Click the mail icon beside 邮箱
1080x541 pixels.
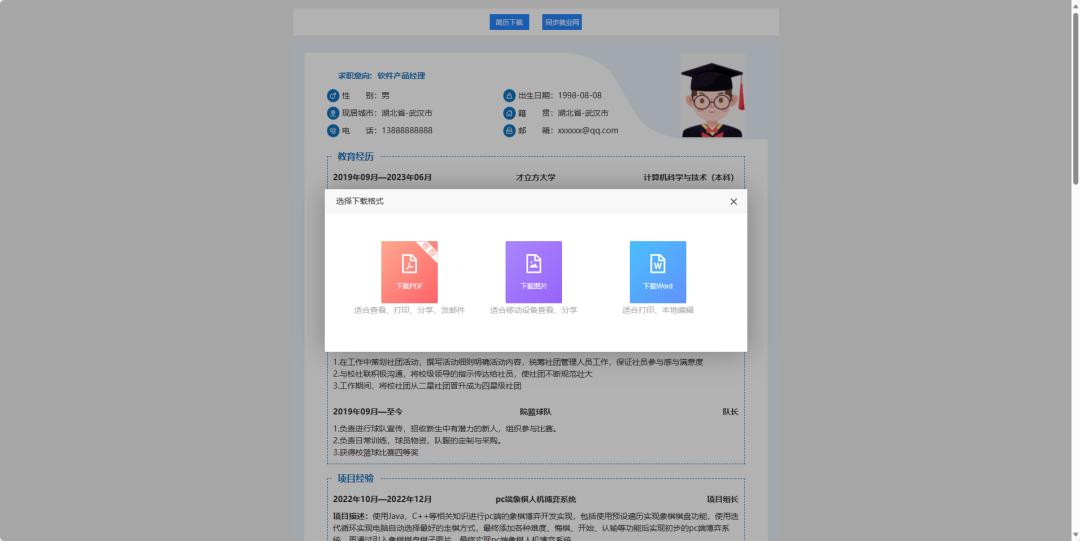pos(509,131)
